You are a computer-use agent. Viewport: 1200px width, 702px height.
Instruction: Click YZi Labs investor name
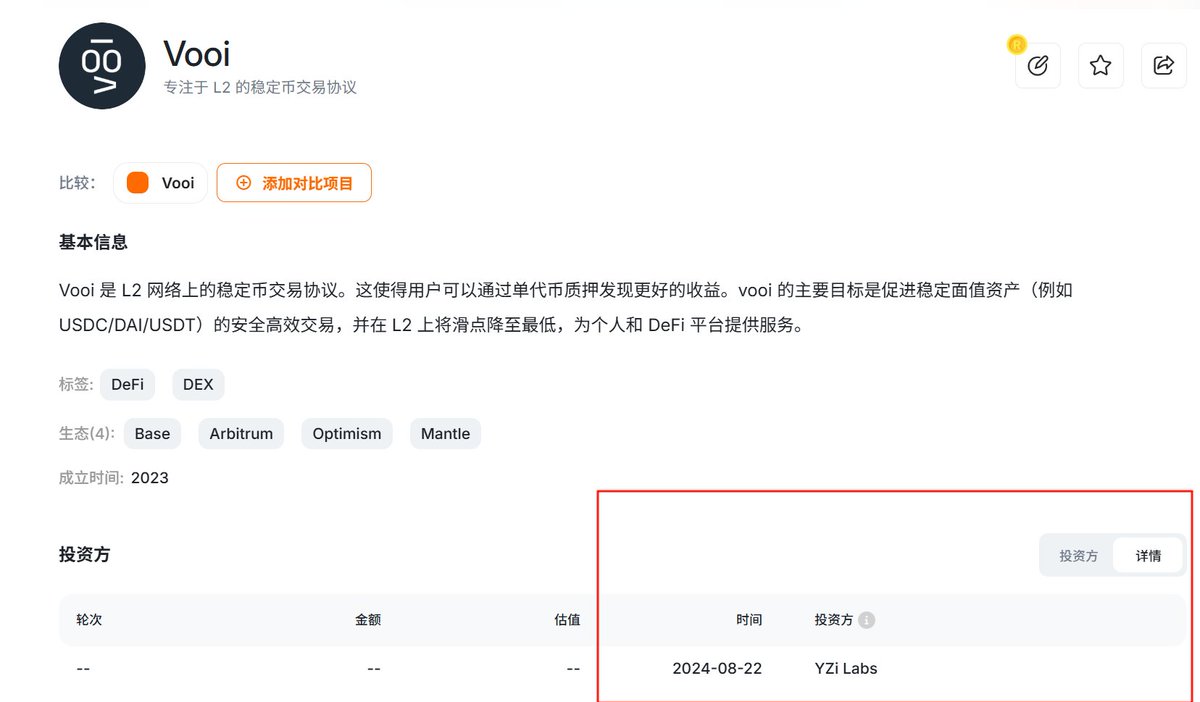846,668
